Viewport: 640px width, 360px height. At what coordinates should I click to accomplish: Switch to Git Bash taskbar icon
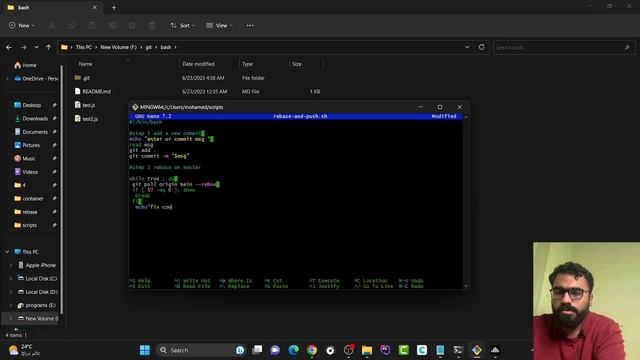point(477,350)
